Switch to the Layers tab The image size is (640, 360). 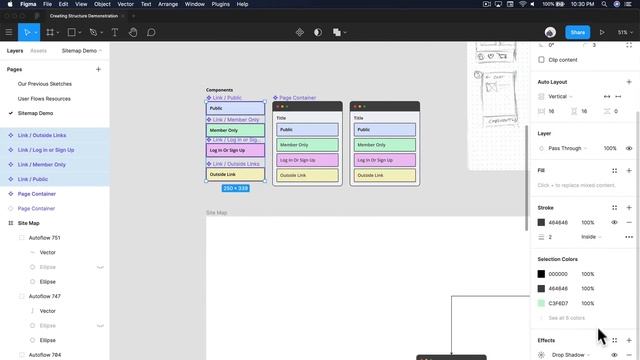coord(15,51)
